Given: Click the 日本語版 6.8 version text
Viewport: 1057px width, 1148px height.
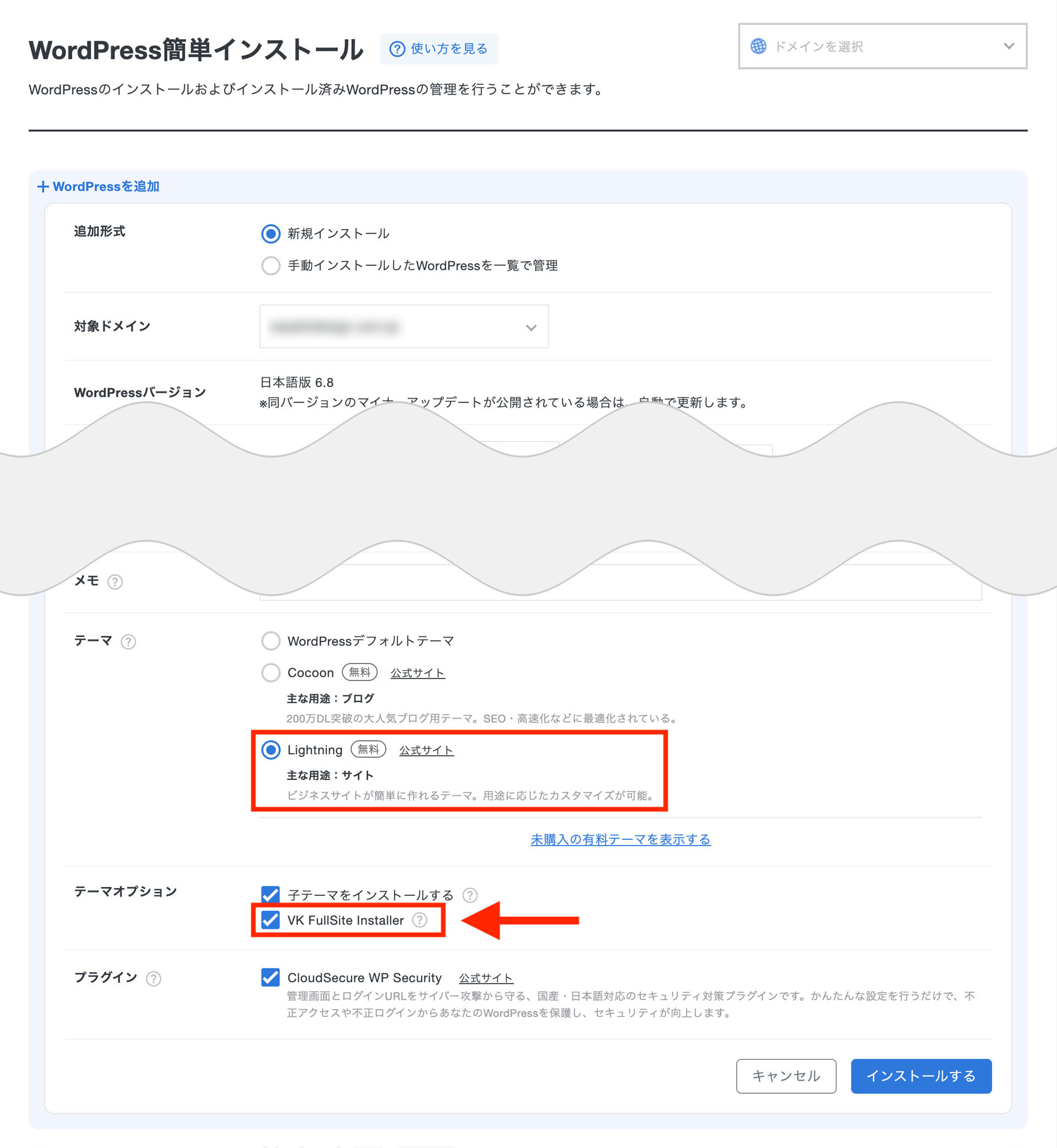Looking at the screenshot, I should (297, 383).
